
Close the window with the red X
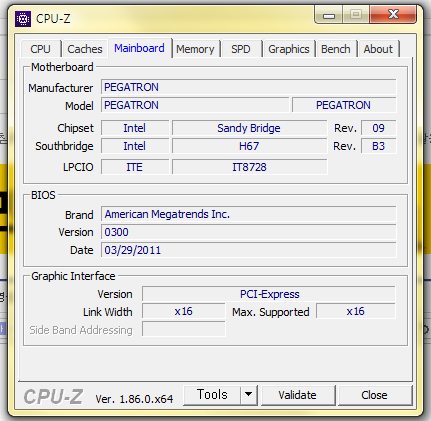tap(393, 15)
